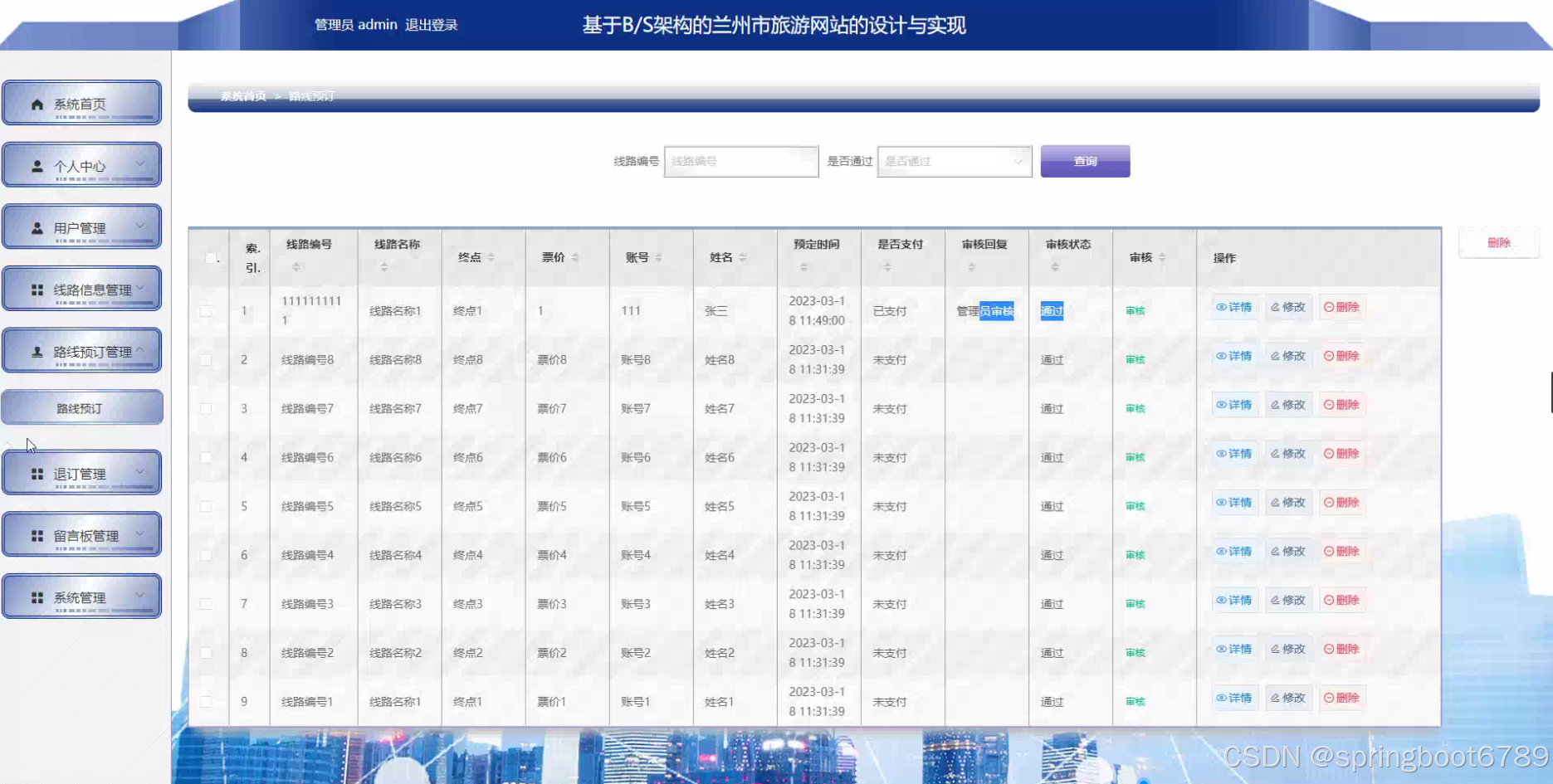The height and width of the screenshot is (784, 1553).
Task: Sort by the 线路编号 column arrows
Action: pos(296,267)
